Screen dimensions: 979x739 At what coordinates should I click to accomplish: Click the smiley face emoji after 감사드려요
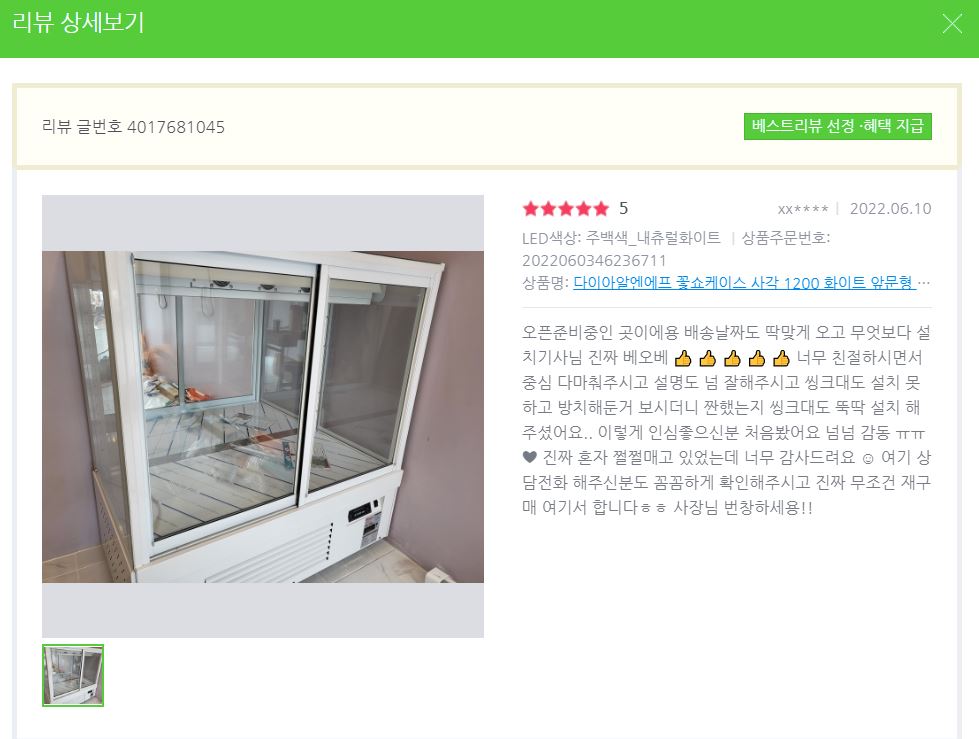868,458
